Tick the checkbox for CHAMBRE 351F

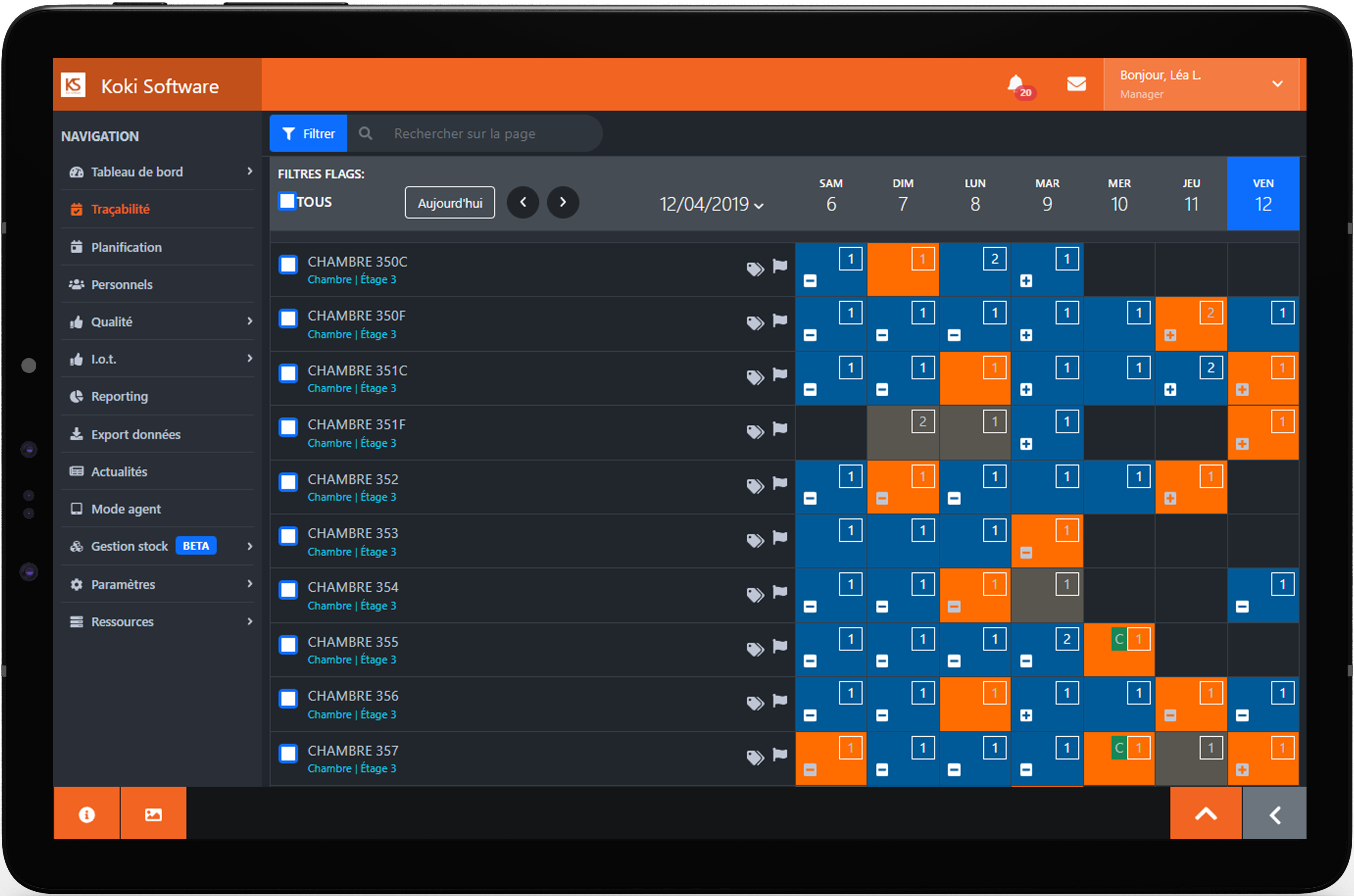288,427
